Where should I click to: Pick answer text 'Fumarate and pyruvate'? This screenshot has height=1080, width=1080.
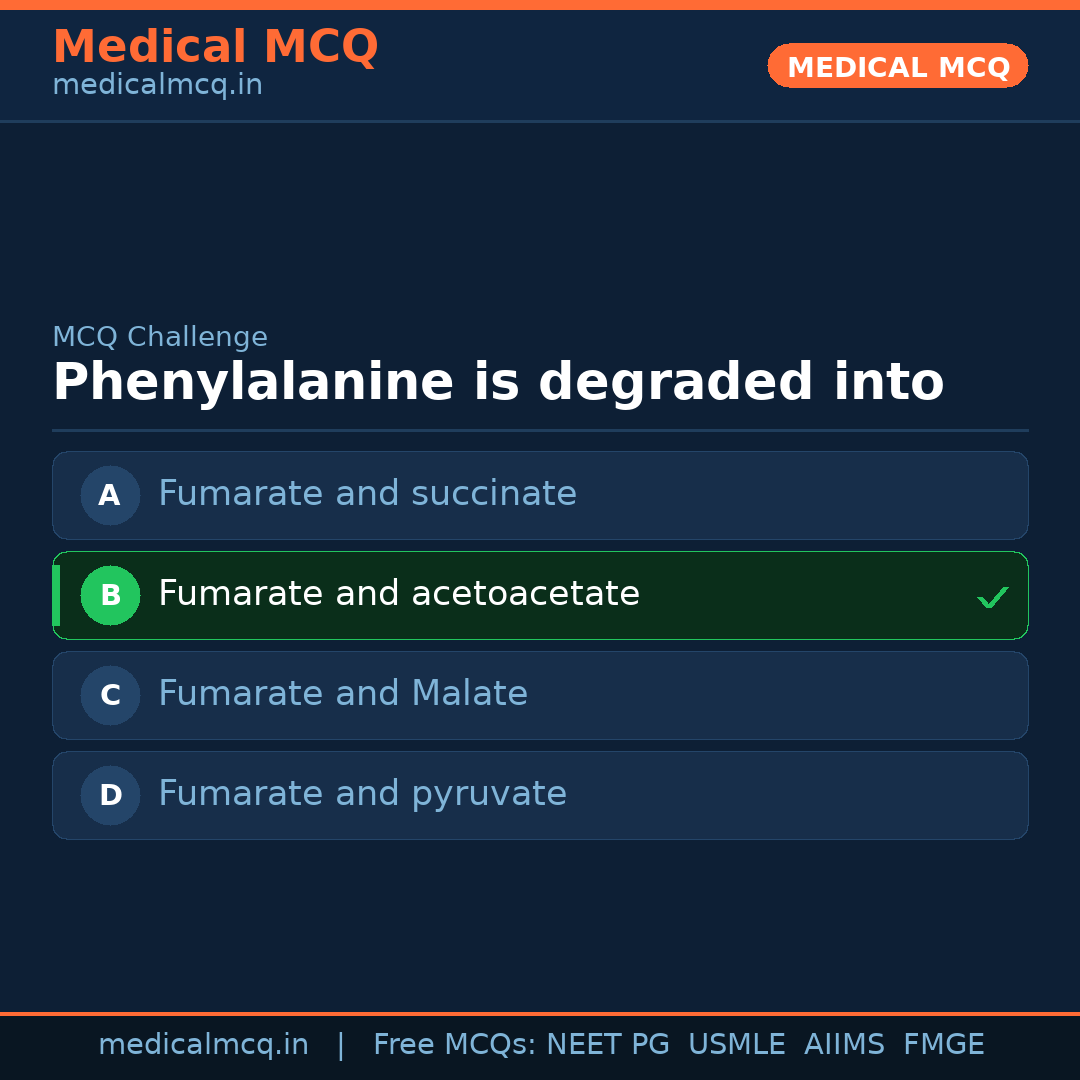tap(362, 794)
